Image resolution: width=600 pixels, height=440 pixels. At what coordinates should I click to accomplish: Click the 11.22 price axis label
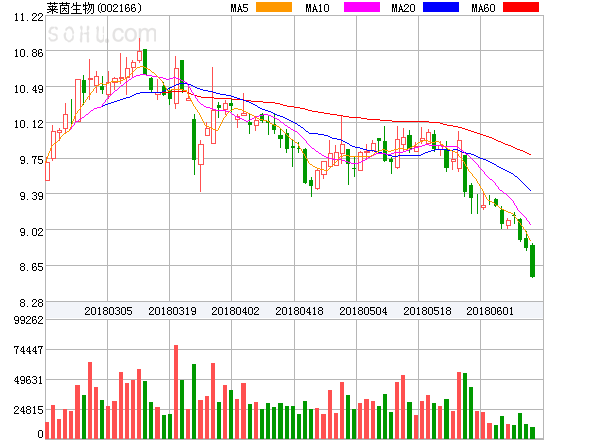tap(29, 17)
